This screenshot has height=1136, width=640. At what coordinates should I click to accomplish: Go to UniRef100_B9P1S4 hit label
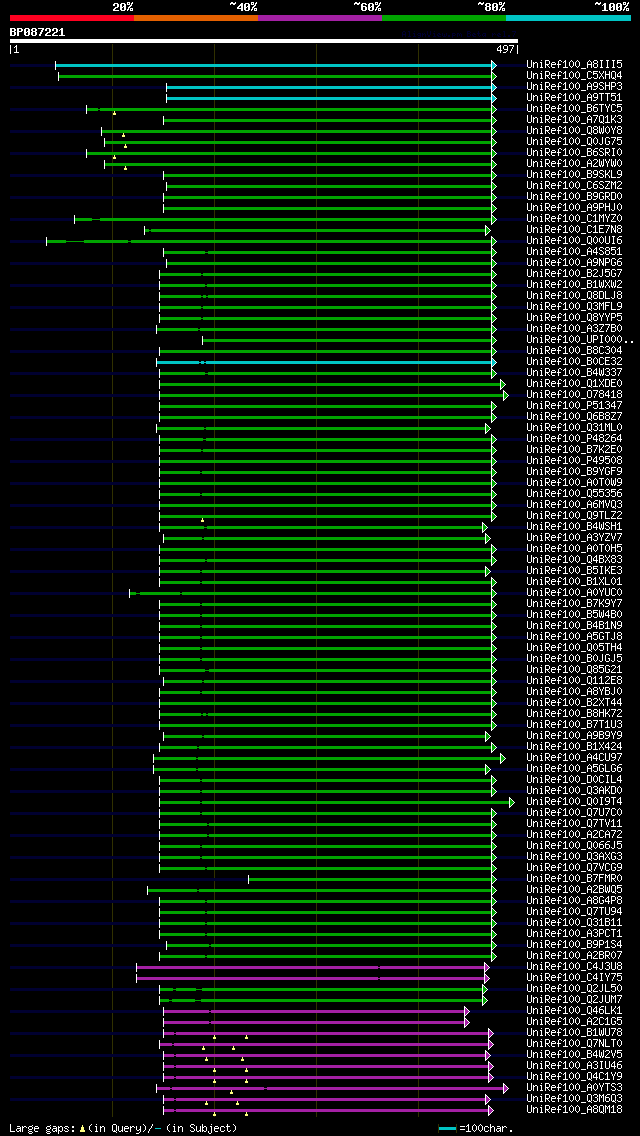click(574, 945)
